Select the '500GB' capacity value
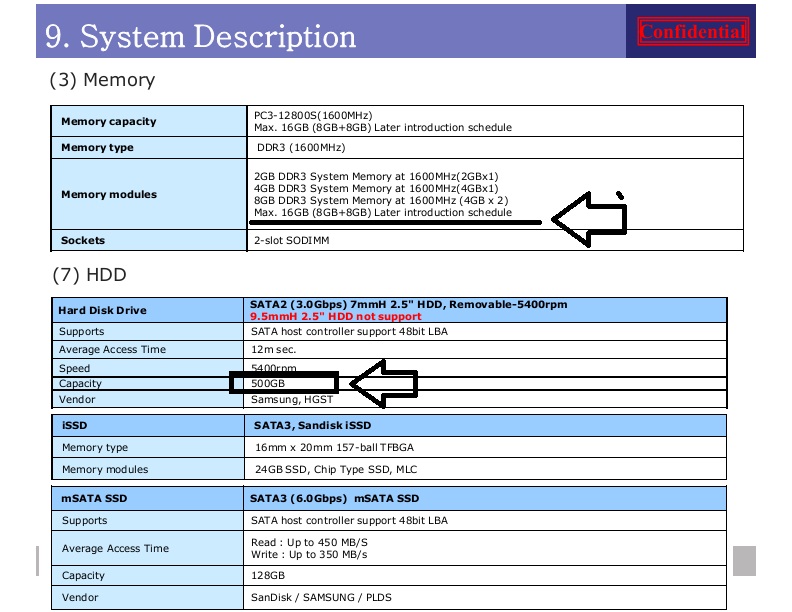The width and height of the screenshot is (792, 612). [x=268, y=383]
